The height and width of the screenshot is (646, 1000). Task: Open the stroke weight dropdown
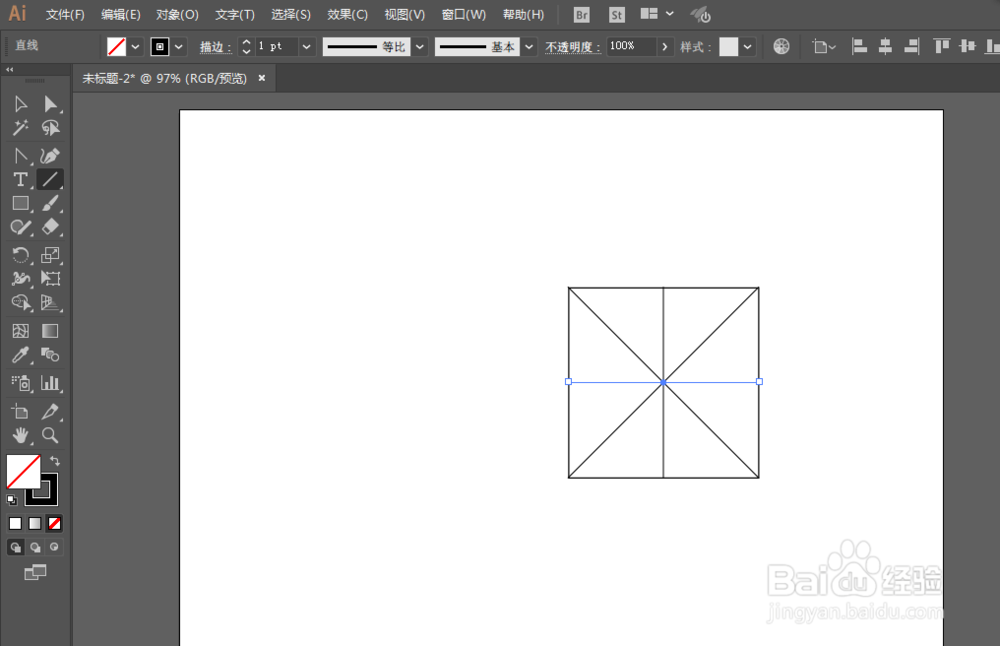[x=306, y=46]
